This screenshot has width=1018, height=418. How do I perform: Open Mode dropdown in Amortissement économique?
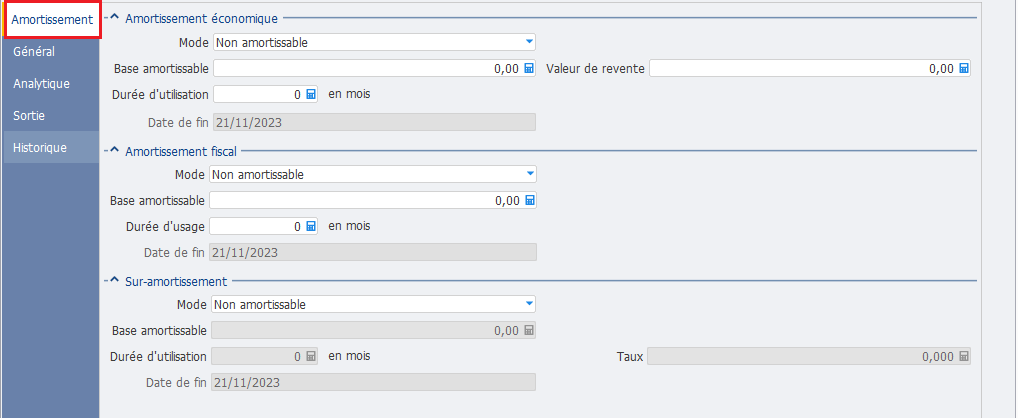(x=529, y=43)
